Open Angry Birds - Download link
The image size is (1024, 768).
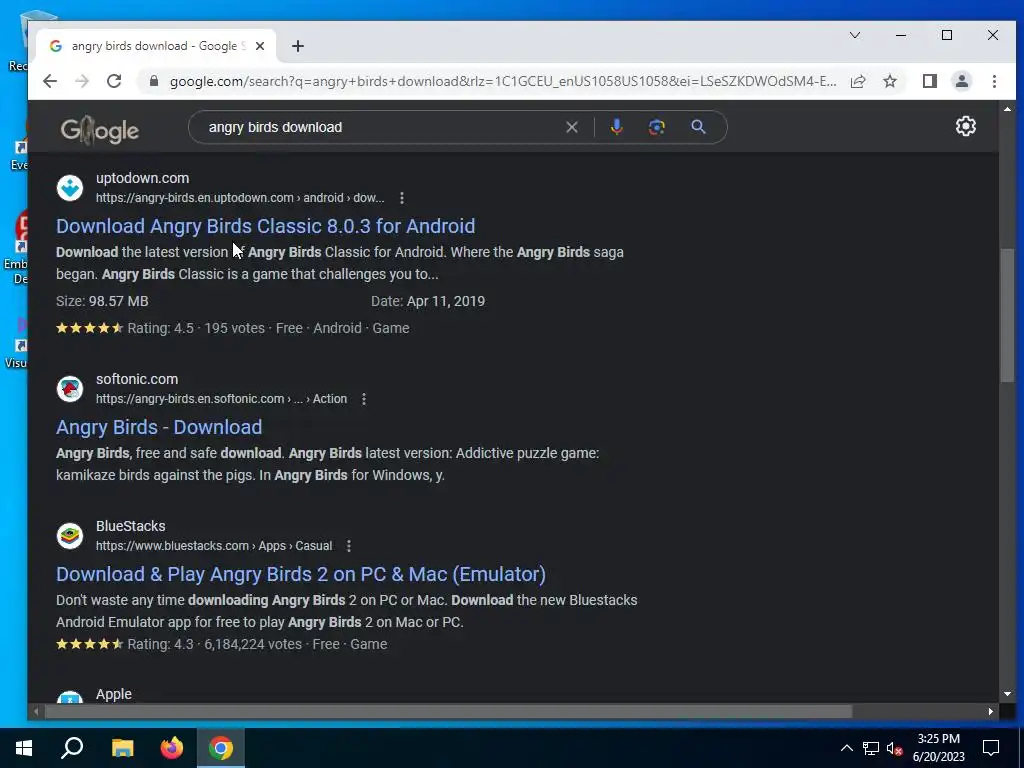coord(159,427)
